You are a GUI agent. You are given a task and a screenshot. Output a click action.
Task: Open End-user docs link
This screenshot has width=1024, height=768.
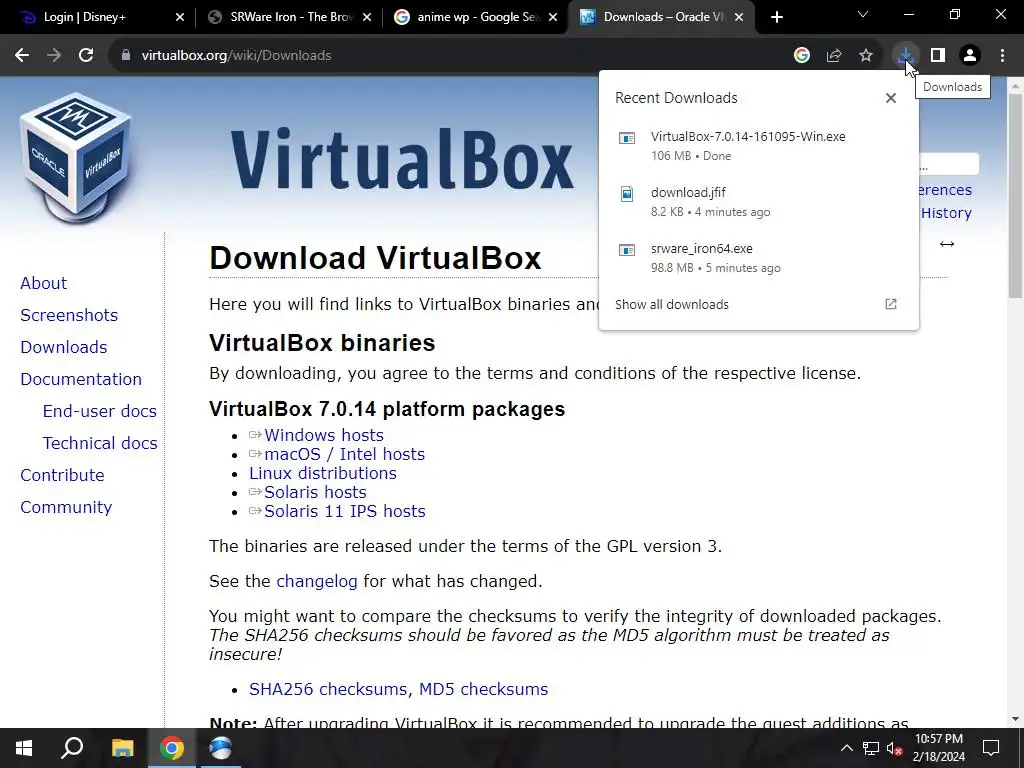coord(99,411)
